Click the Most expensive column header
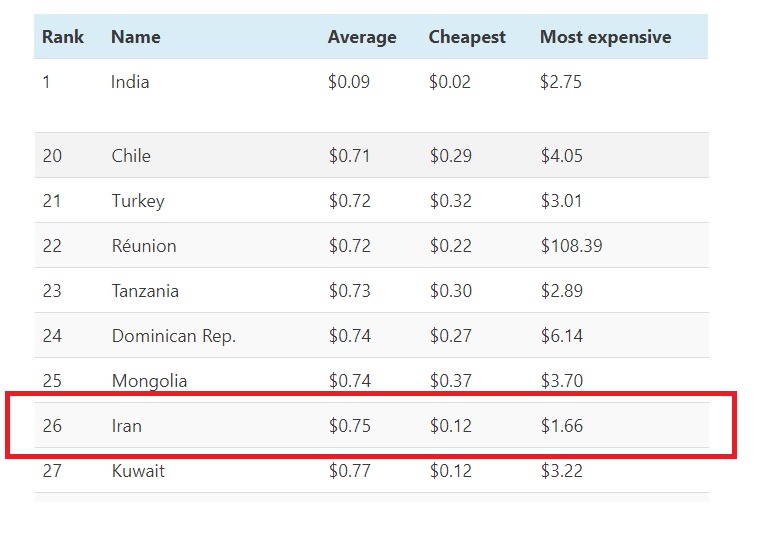This screenshot has width=771, height=545. (605, 37)
